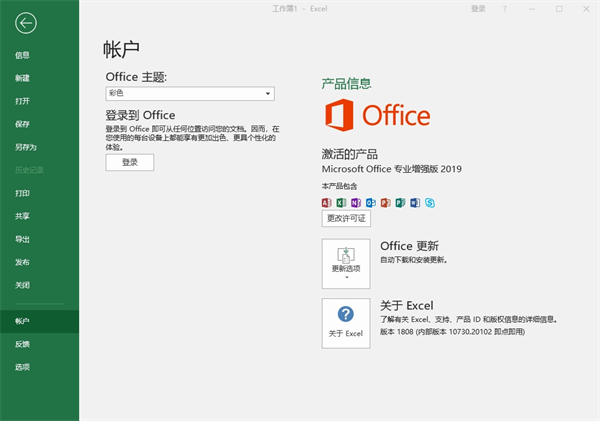Open the 关于 Excel button
This screenshot has height=421, width=600.
[x=346, y=323]
